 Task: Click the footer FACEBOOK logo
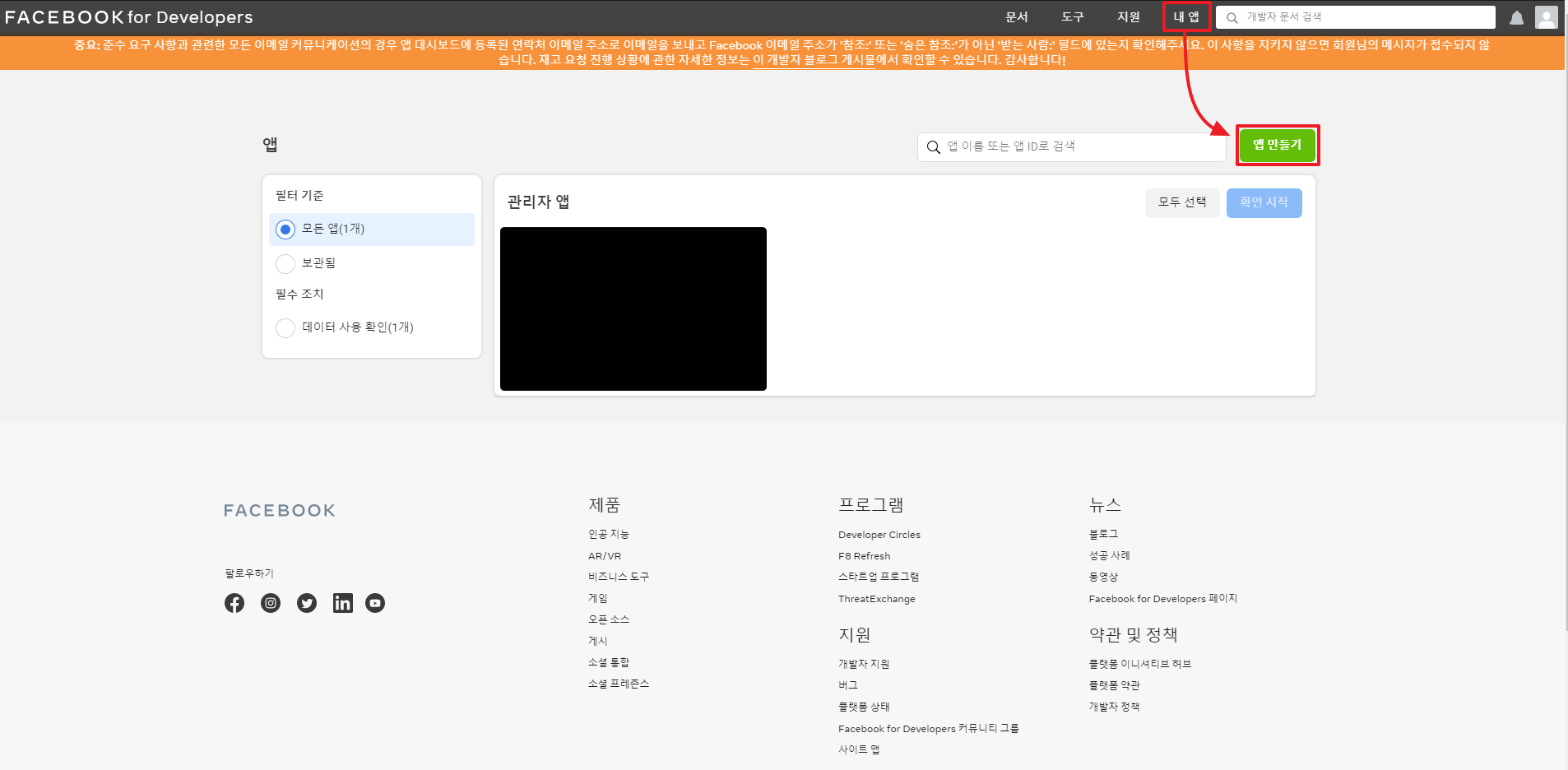(x=280, y=511)
